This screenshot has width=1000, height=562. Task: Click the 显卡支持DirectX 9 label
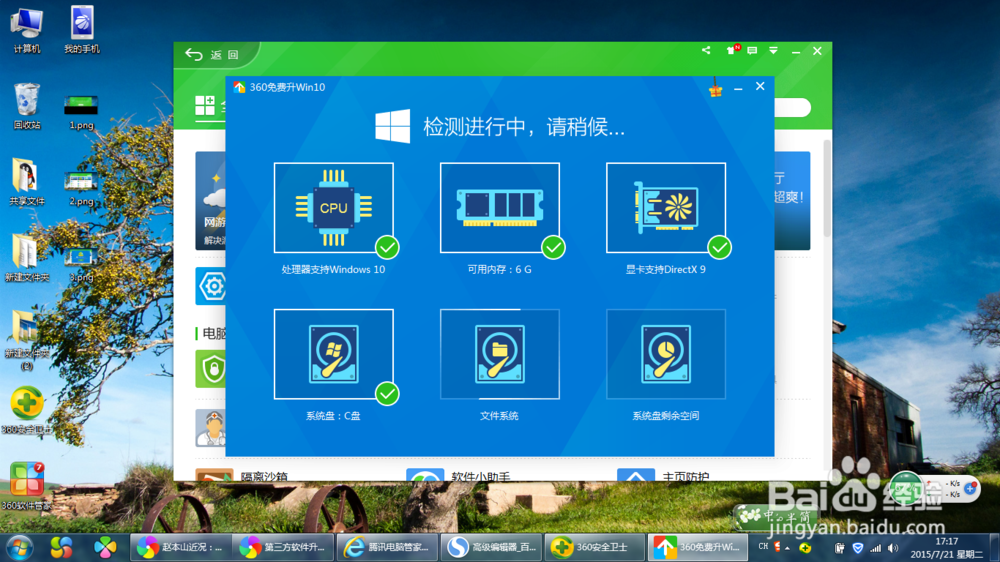[x=666, y=270]
